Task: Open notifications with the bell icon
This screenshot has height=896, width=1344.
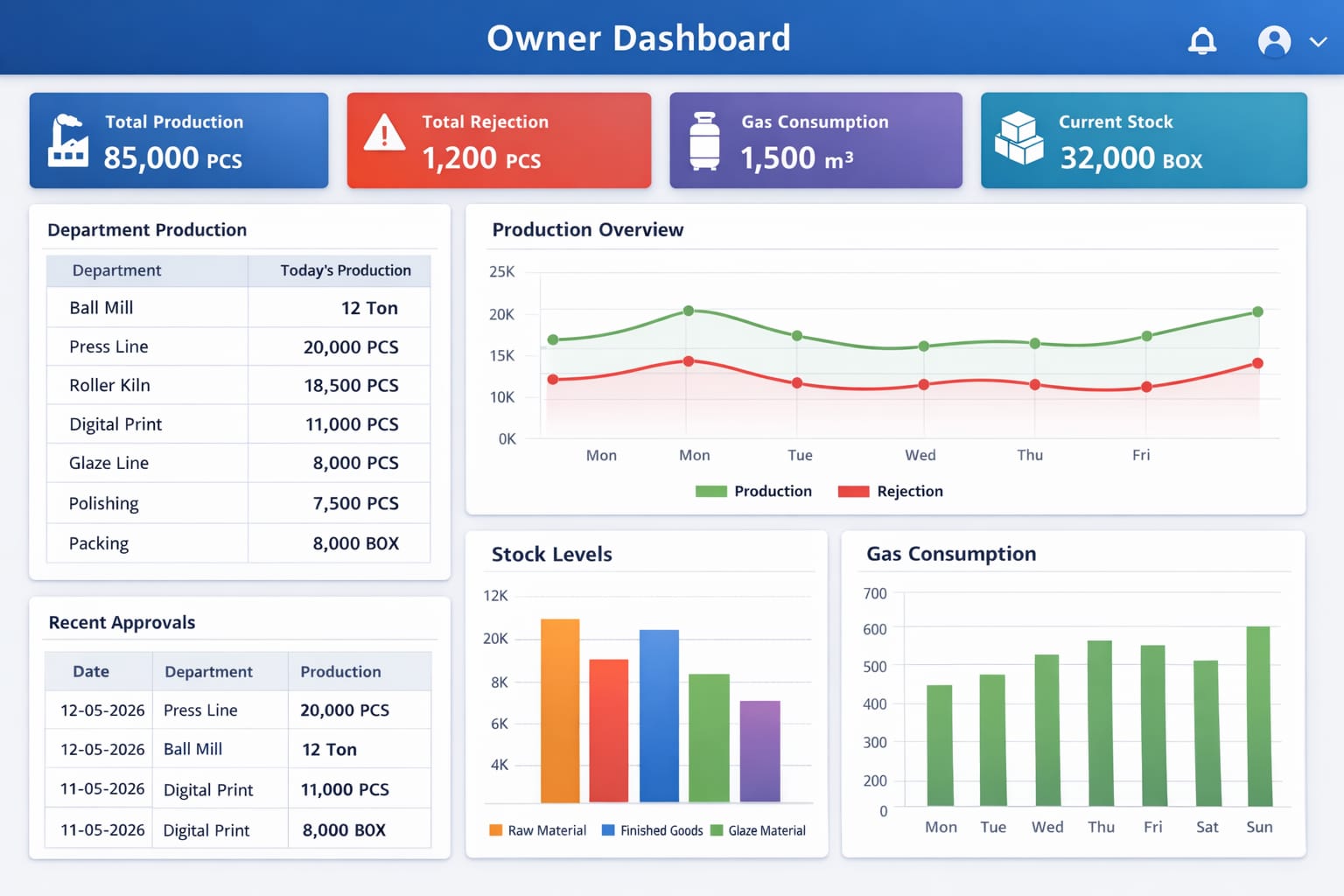Action: (1202, 40)
